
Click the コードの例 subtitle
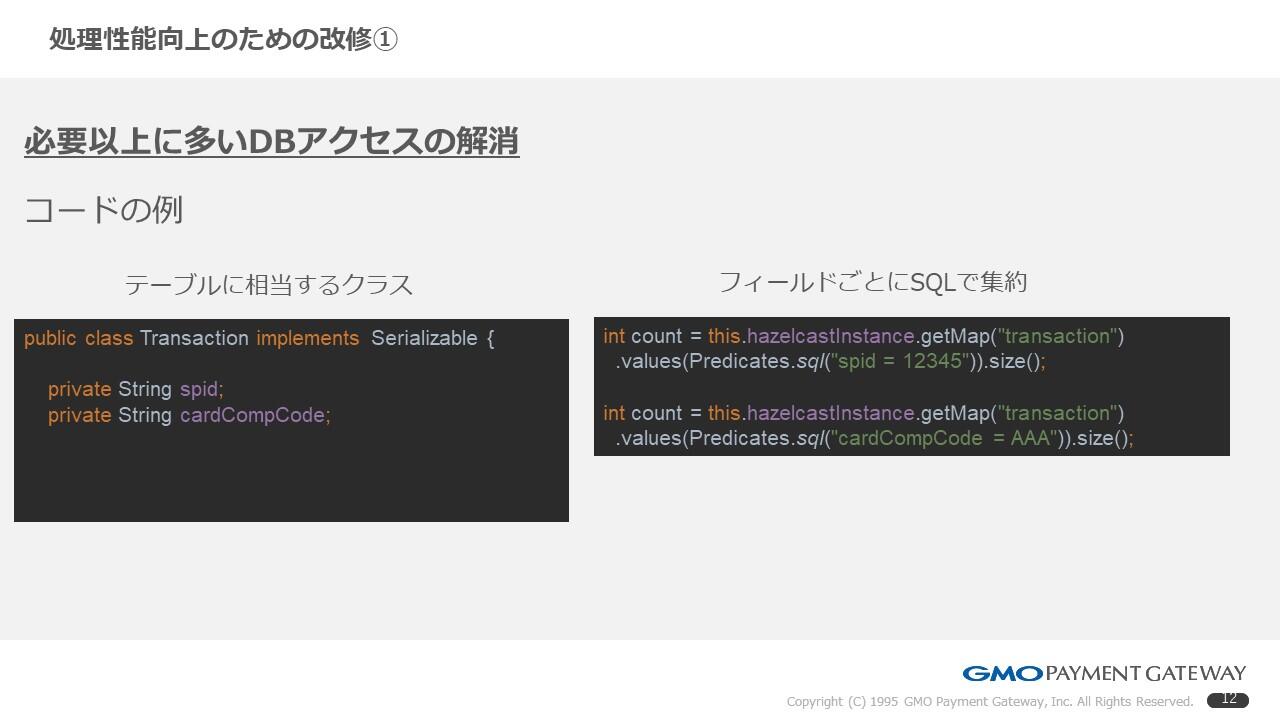[x=103, y=210]
